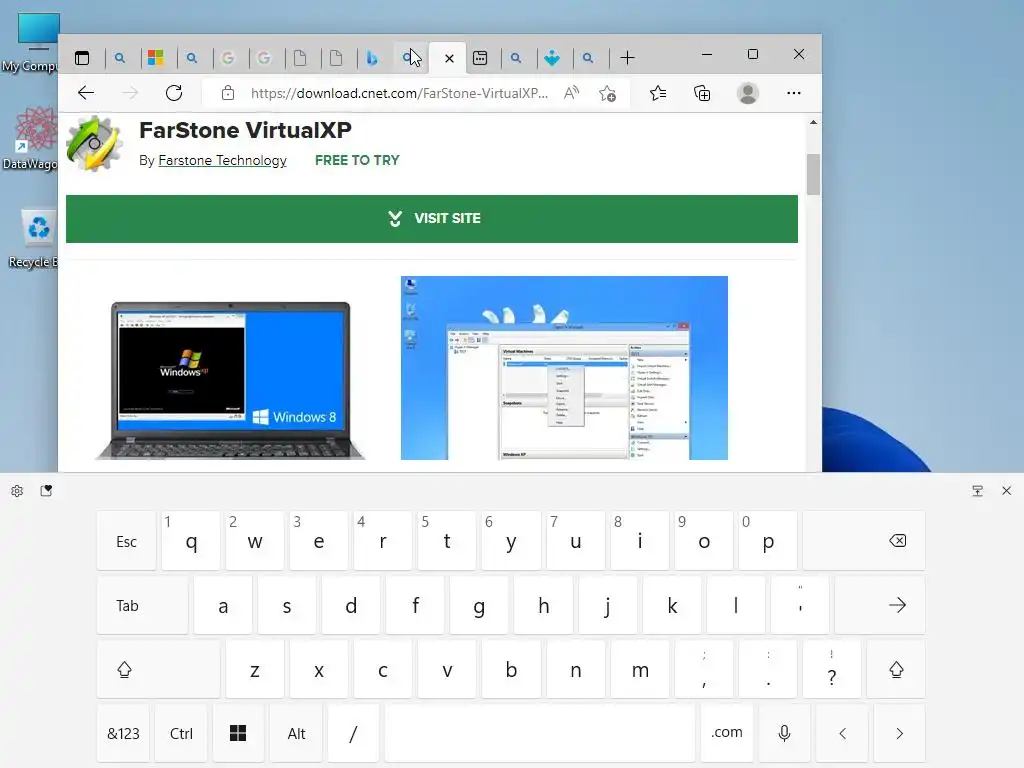Open the Farstone Technology developer link
This screenshot has width=1024, height=768.
222,161
